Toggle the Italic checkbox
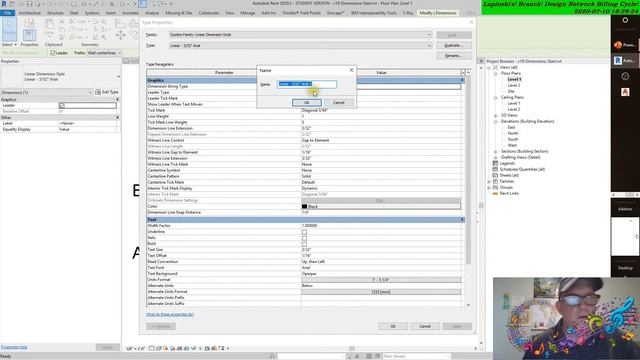The image size is (640, 360). point(304,238)
